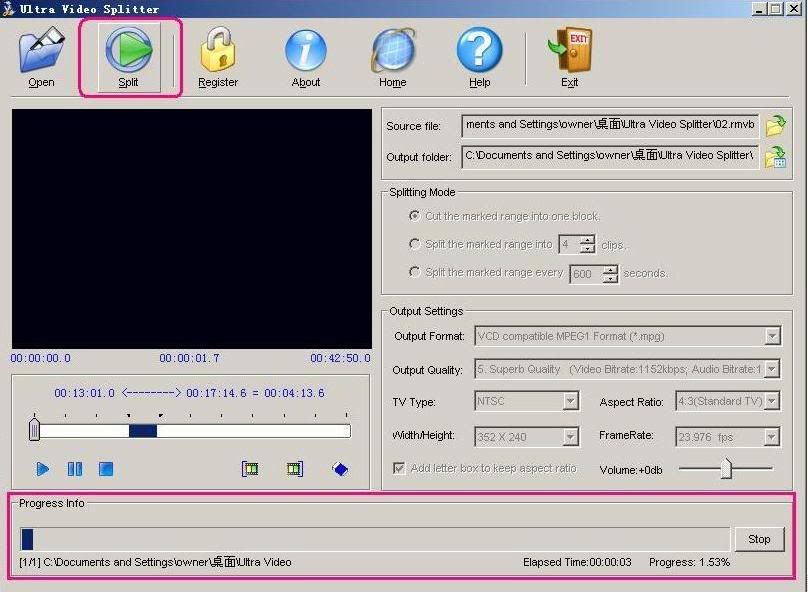The image size is (808, 592).
Task: Click range end time 00:17:14.6
Action: click(x=216, y=393)
